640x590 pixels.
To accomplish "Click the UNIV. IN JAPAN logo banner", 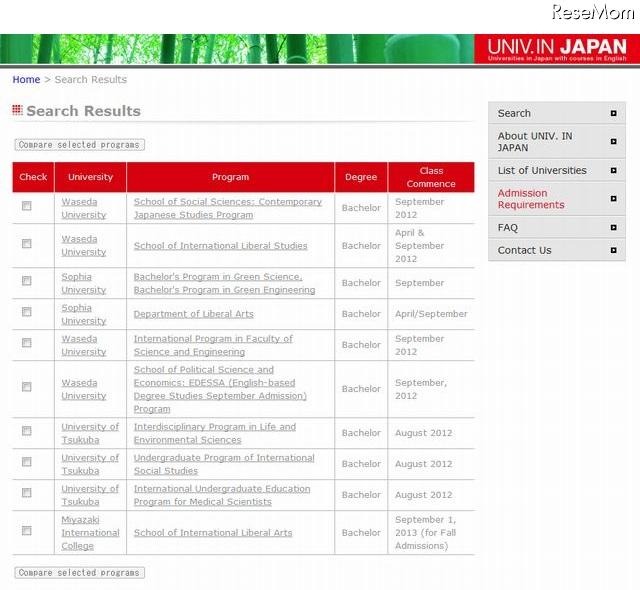I will (557, 49).
